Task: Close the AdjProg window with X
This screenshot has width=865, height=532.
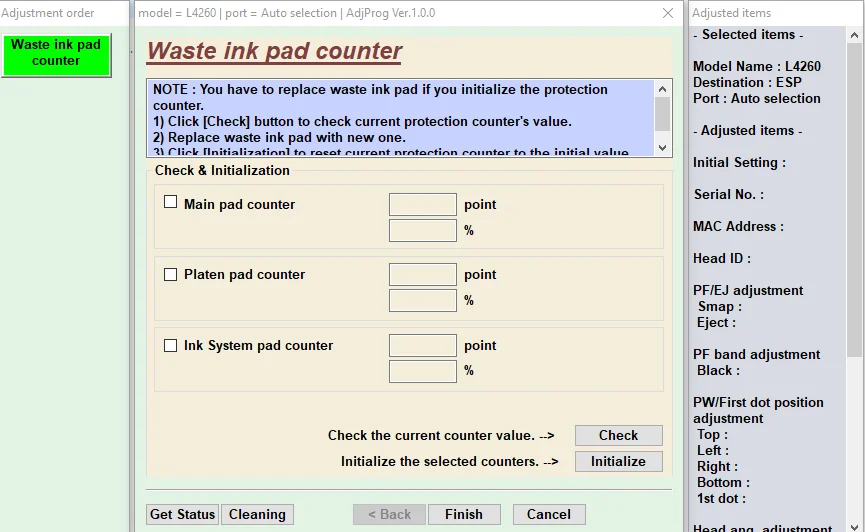Action: [x=668, y=13]
